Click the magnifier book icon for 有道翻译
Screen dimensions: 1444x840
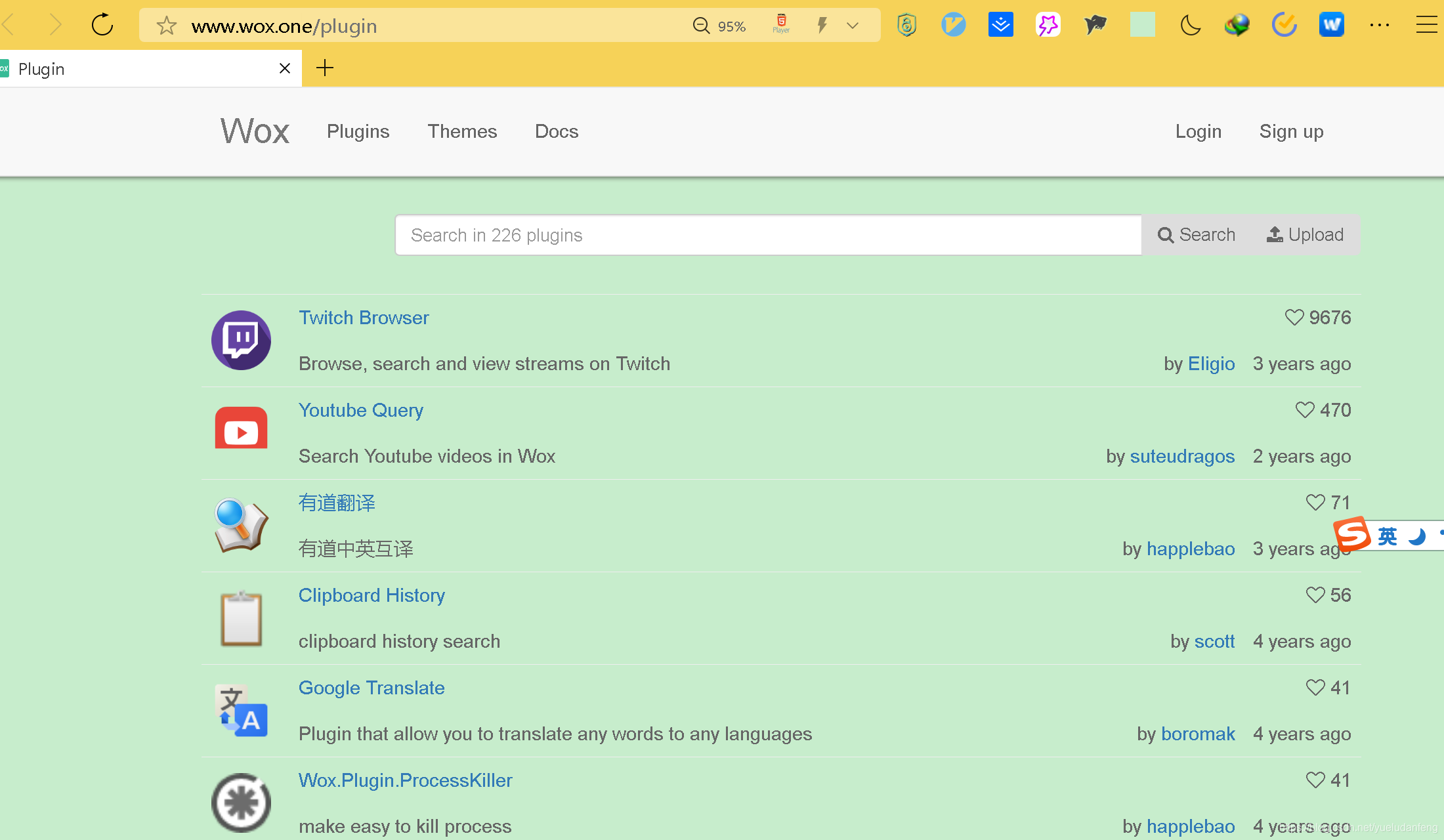(x=241, y=525)
